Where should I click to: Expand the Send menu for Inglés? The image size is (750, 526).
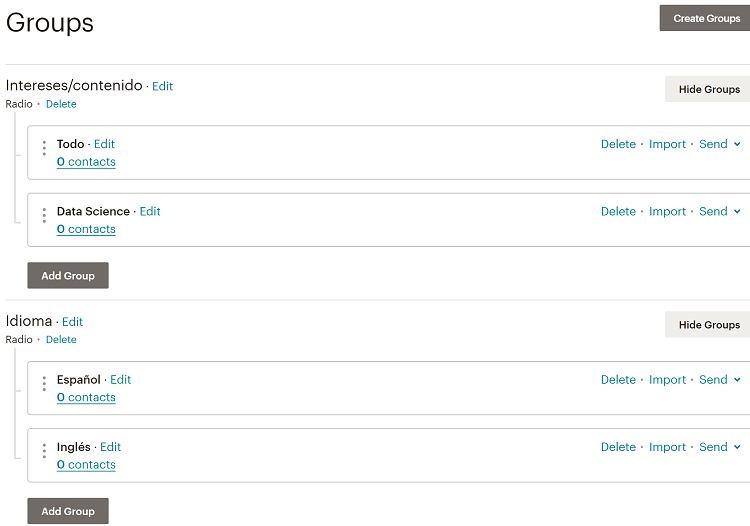click(720, 447)
